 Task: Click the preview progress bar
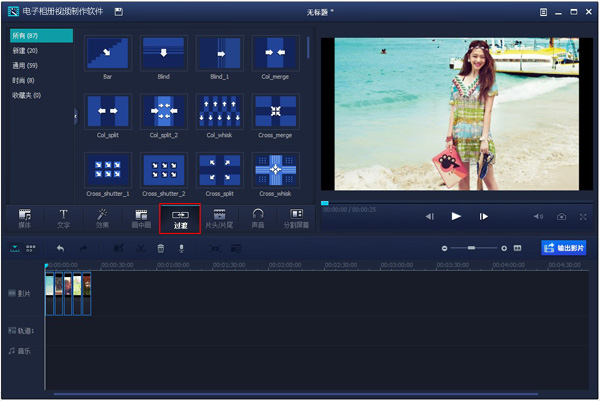(x=457, y=203)
